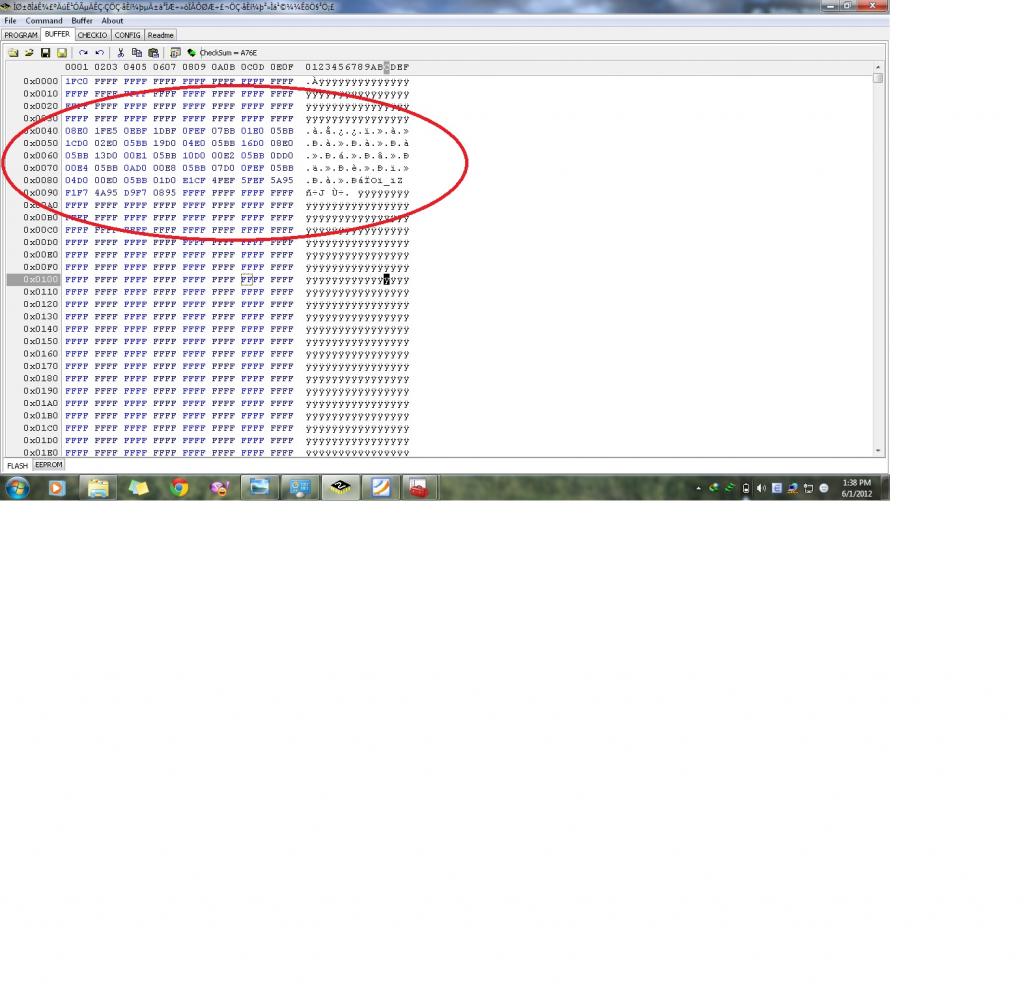Paste data with the clipboard icon

(x=153, y=53)
